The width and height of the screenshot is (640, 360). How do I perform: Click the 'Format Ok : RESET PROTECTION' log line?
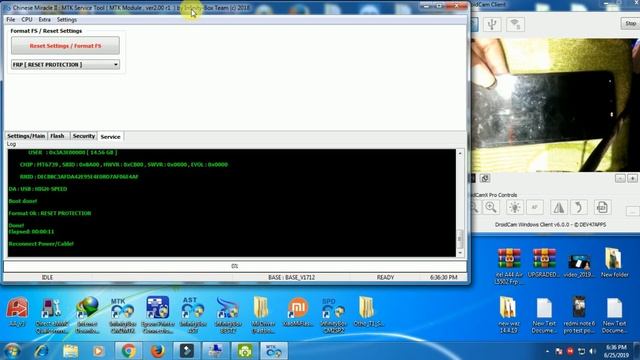[50, 213]
